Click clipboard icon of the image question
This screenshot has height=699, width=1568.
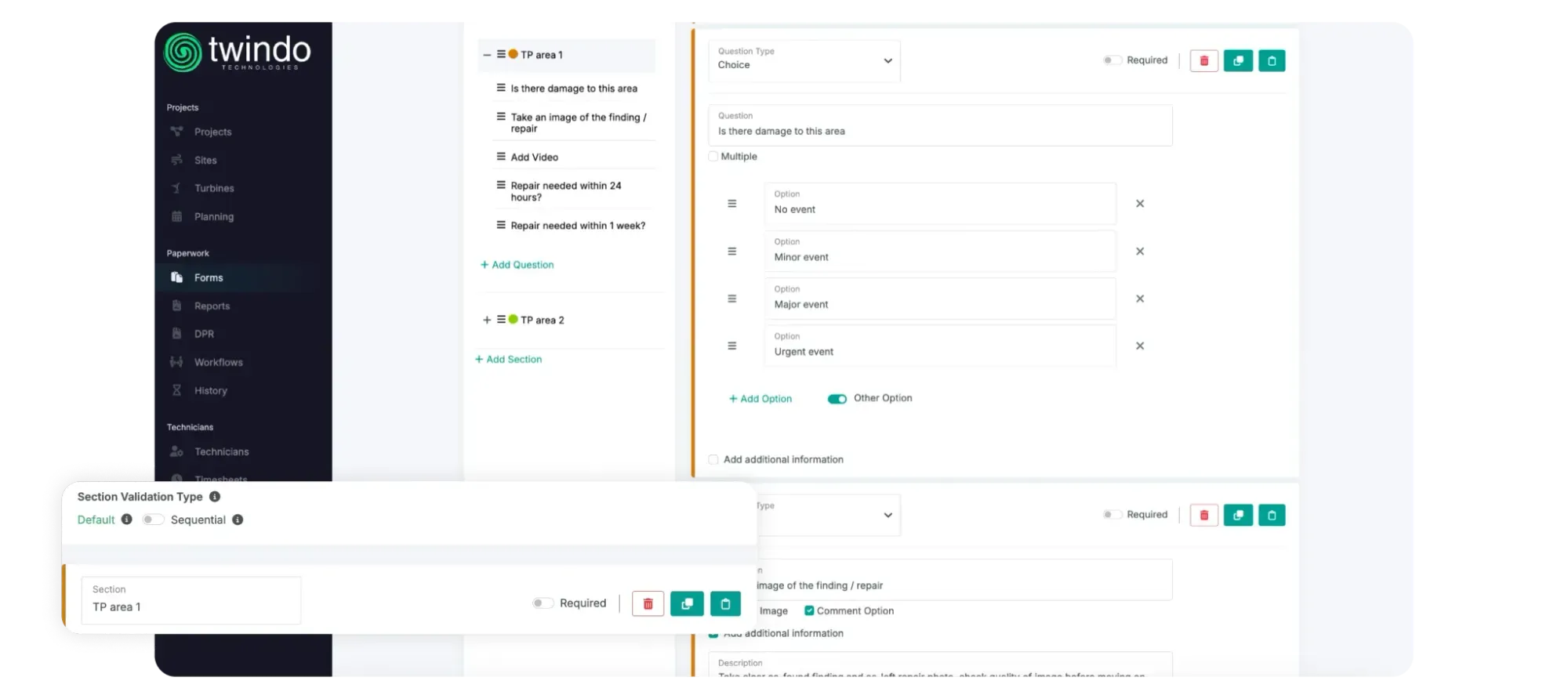pyautogui.click(x=1272, y=515)
